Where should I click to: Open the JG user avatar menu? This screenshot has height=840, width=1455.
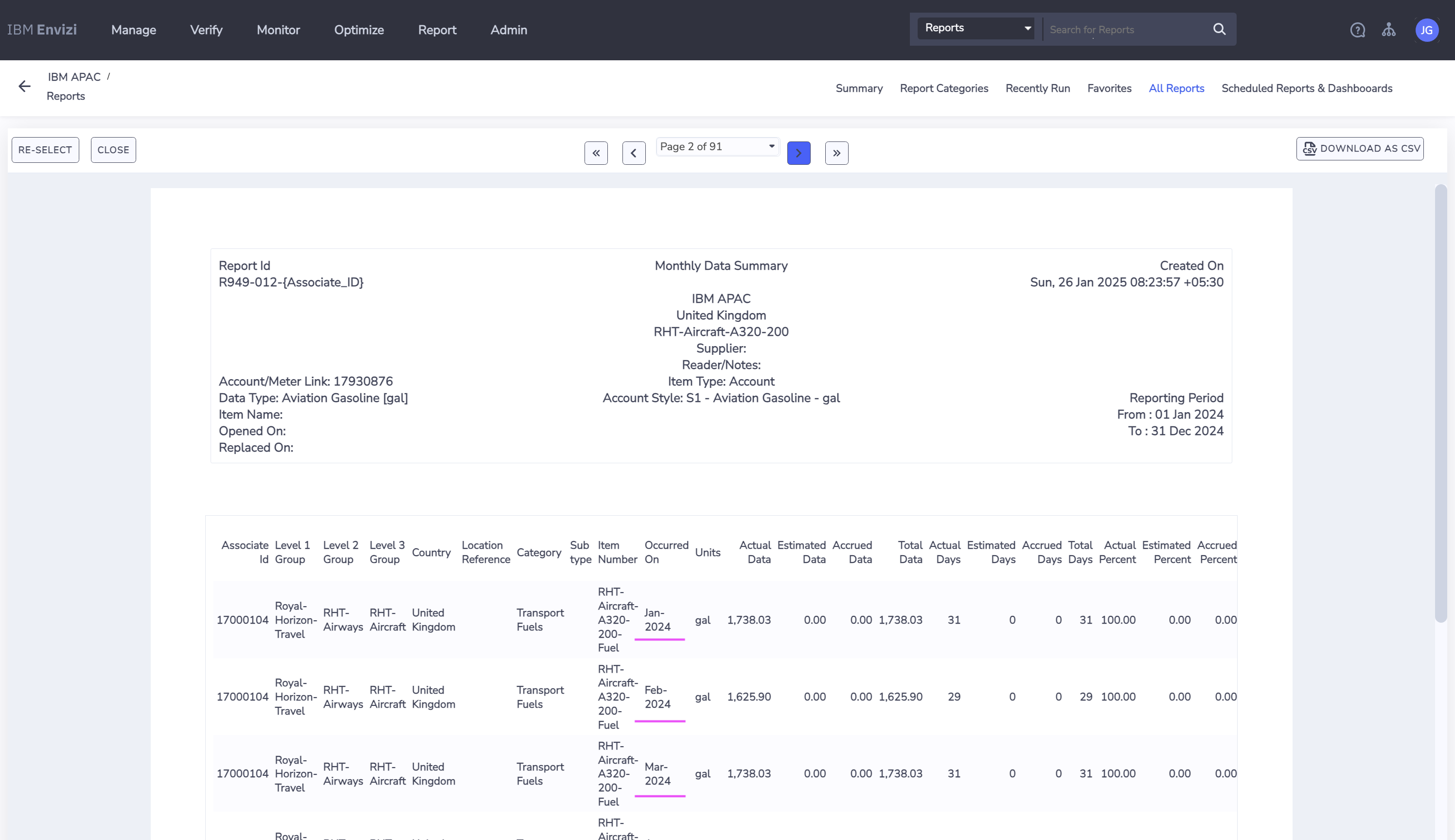[1427, 30]
